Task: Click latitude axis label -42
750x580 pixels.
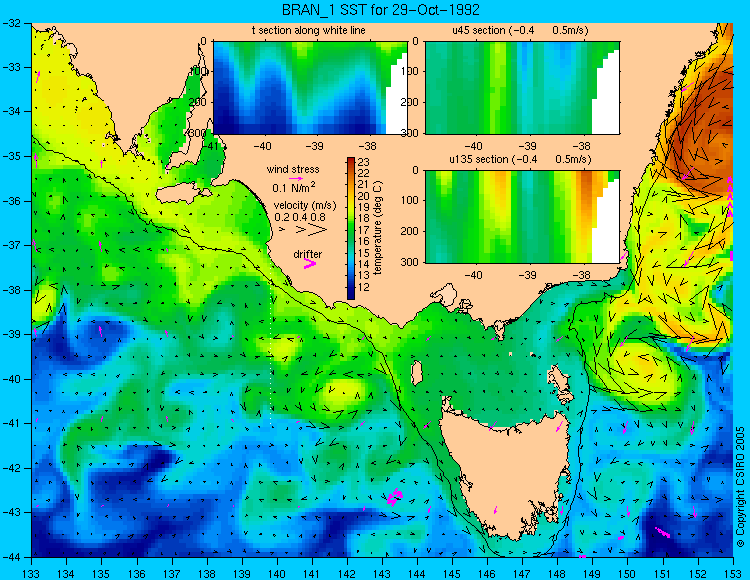Action: 12,468
